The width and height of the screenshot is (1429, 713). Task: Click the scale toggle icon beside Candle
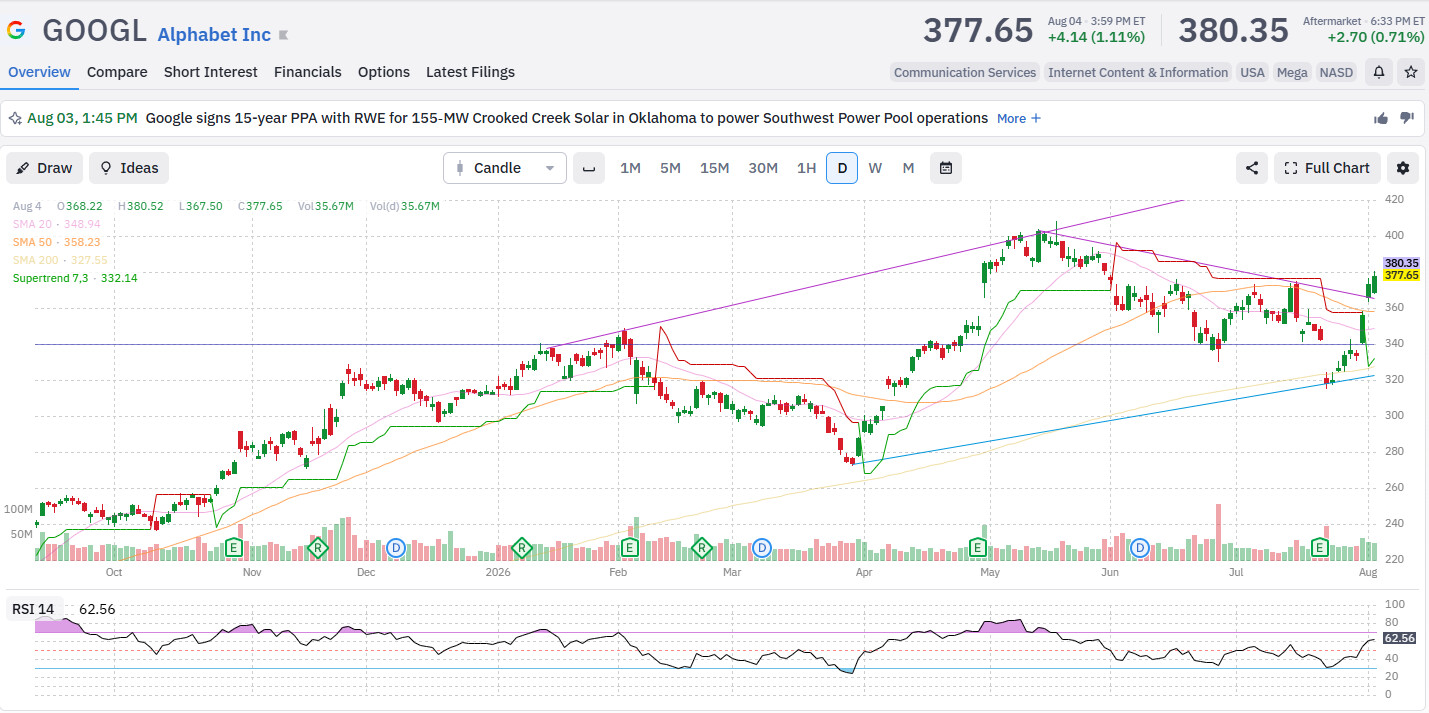pos(589,168)
